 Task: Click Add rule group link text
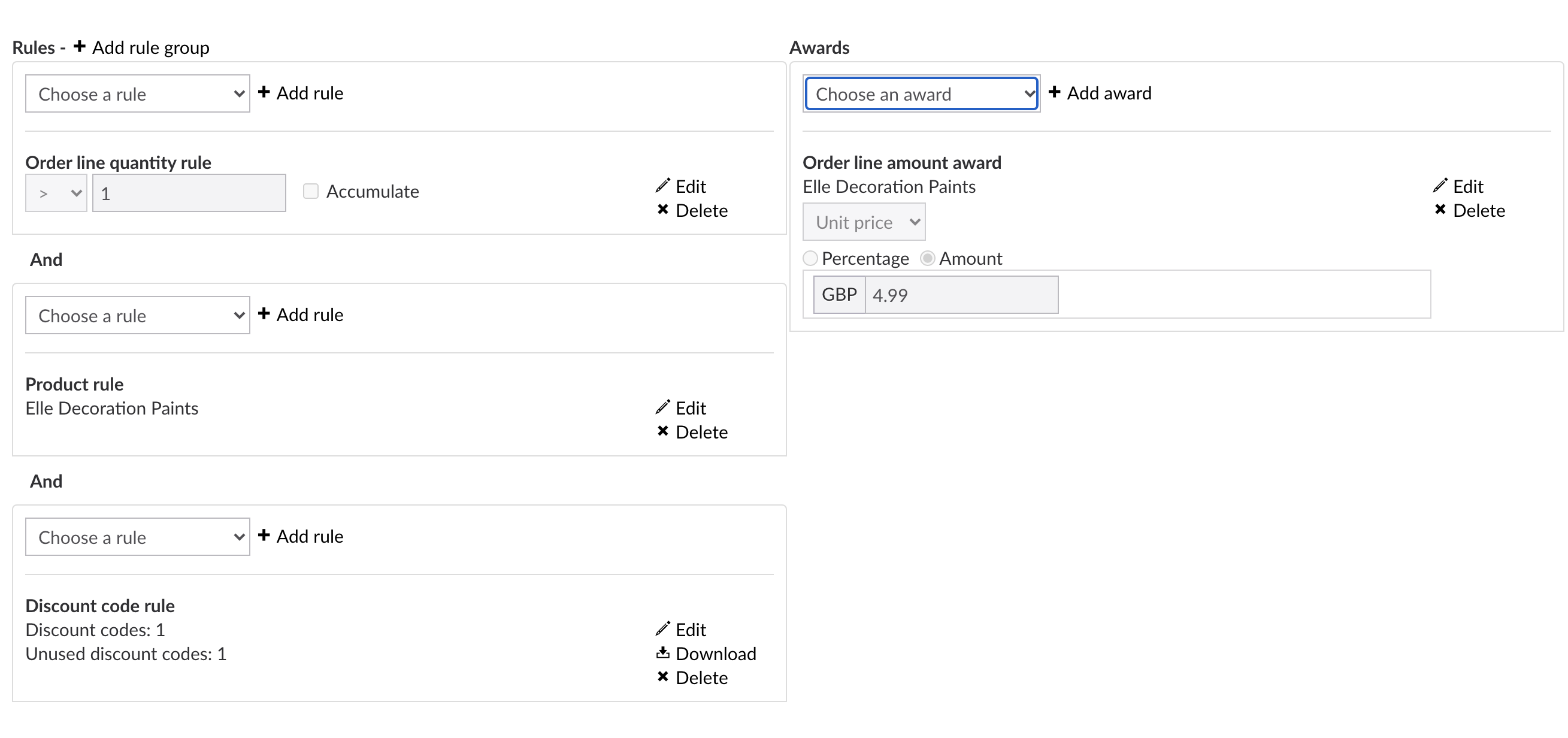(x=150, y=47)
